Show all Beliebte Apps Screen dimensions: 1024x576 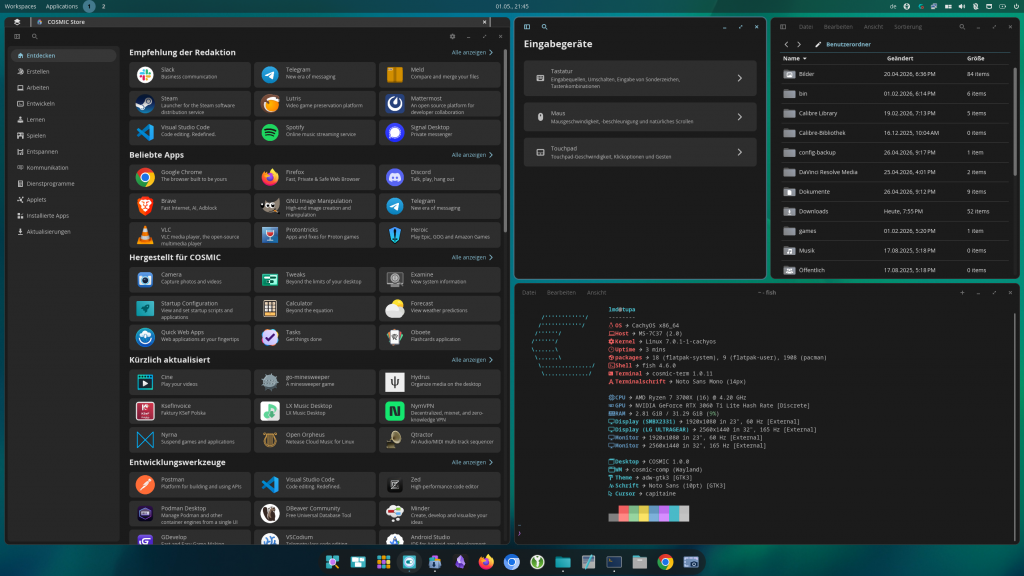coord(472,155)
